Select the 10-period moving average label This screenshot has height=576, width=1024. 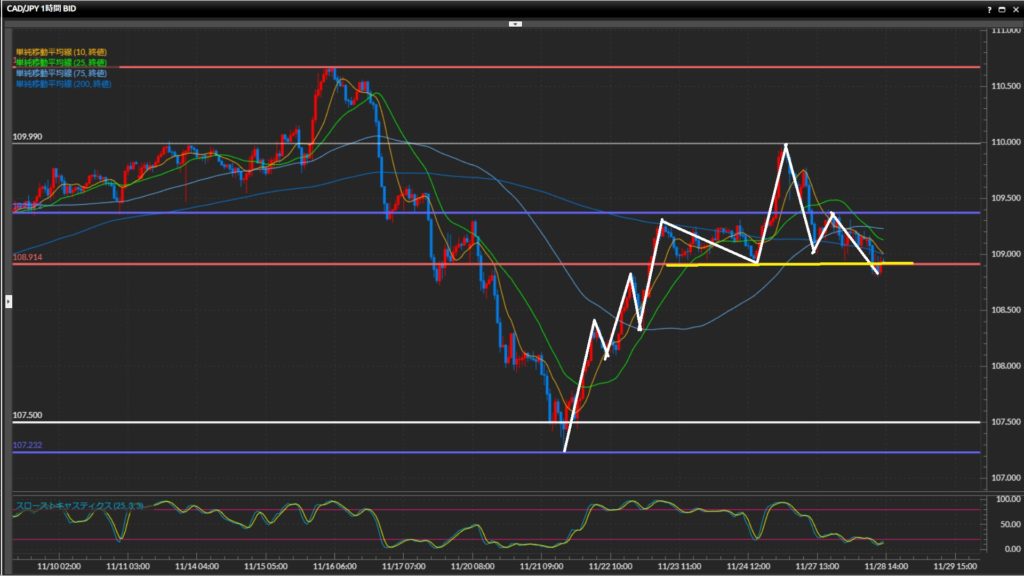tap(61, 52)
